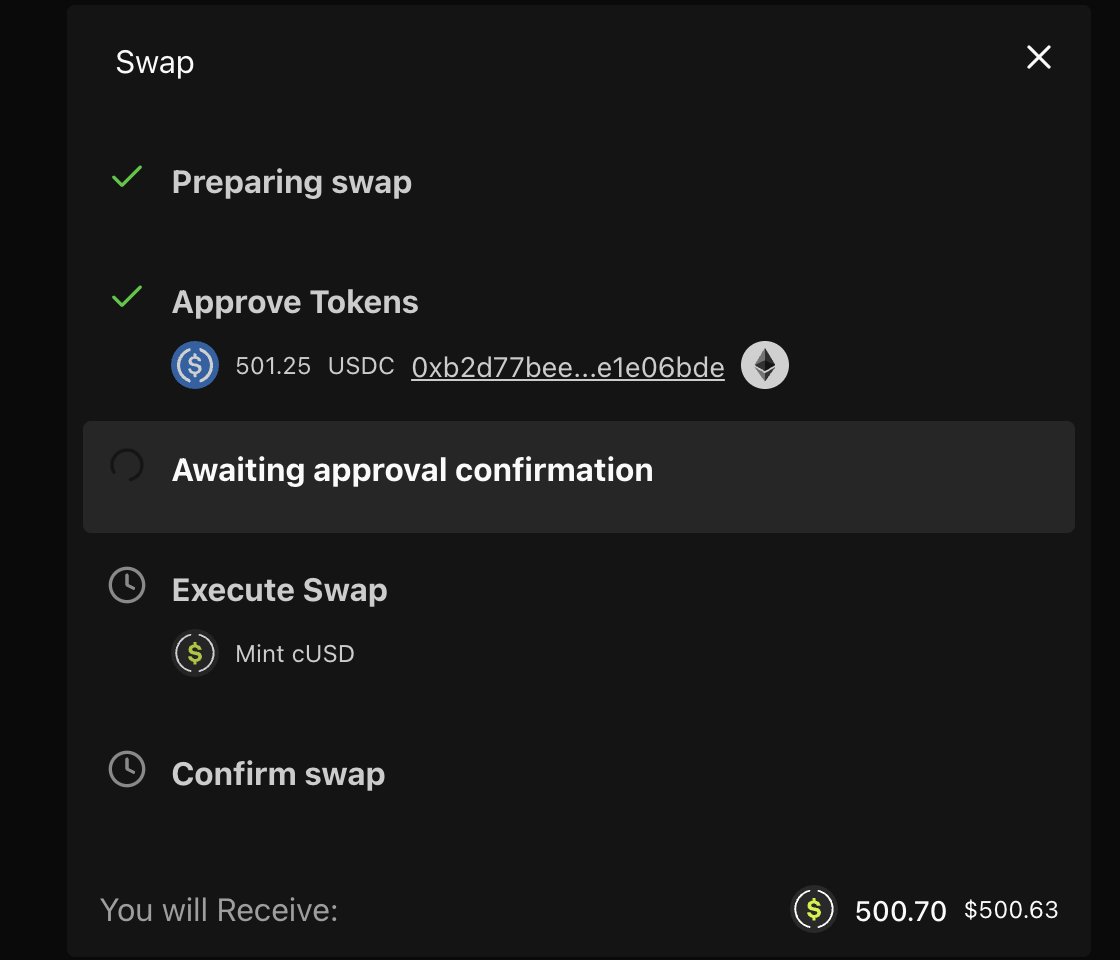Click the 500.70 receive amount
Screen dimensions: 1120x960
point(901,911)
